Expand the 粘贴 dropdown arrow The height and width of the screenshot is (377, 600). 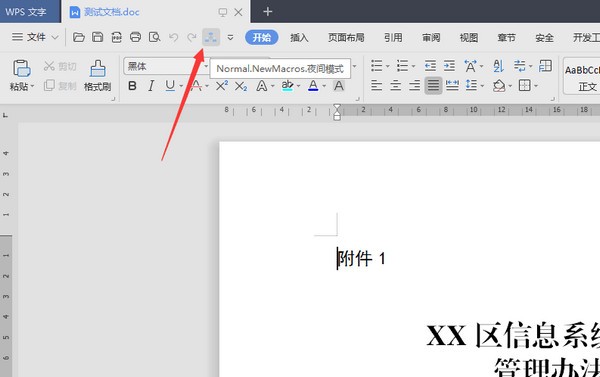[x=32, y=86]
